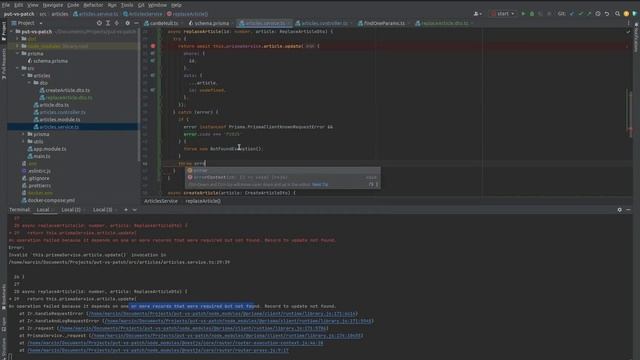This screenshot has height=360, width=640.
Task: Collapse the src folder
Action: tap(18, 68)
